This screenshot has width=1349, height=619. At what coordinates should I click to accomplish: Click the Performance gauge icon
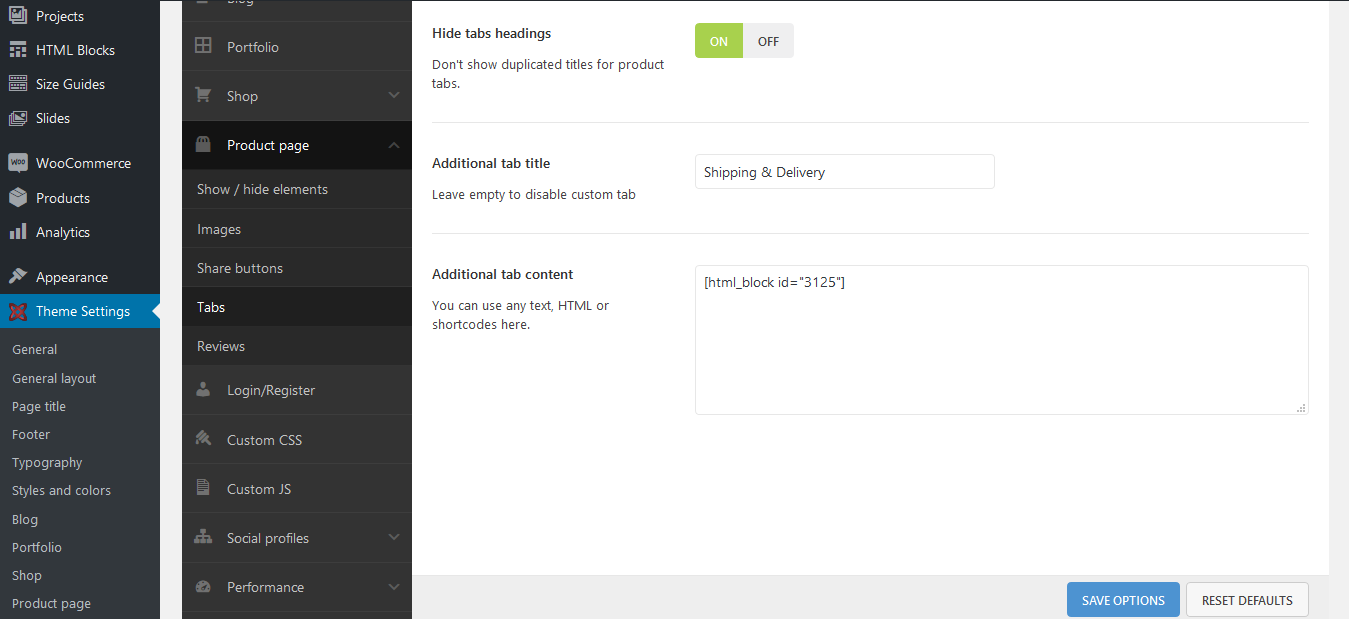pos(203,587)
